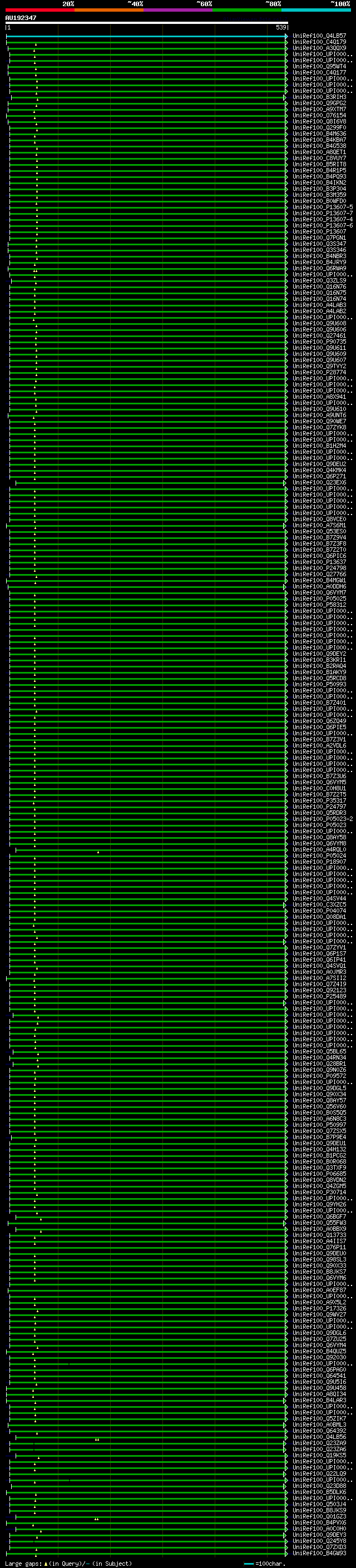Open the UniRef100_Q4SVQ1 entry

(319, 966)
